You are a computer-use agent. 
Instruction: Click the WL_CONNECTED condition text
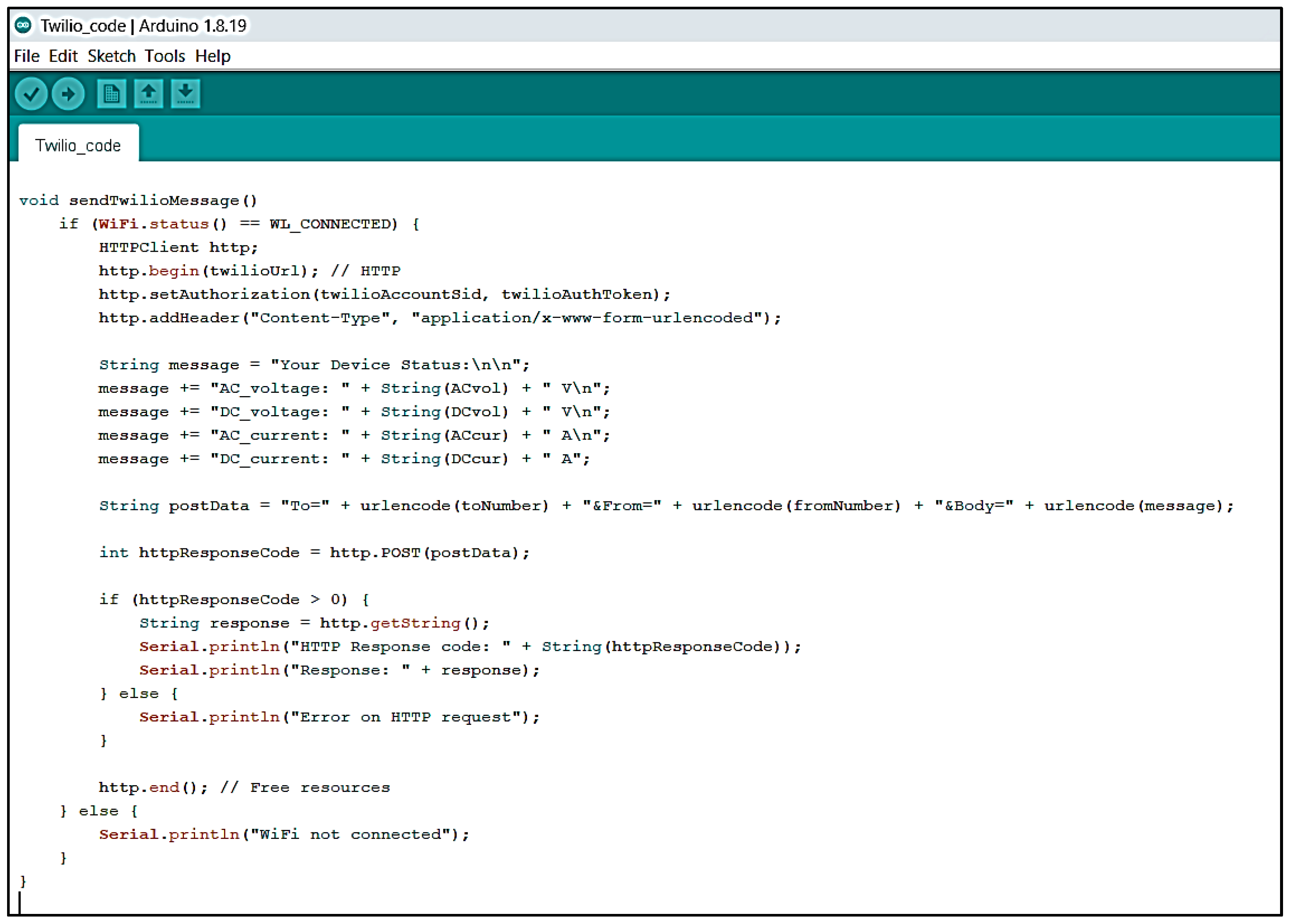coord(333,224)
